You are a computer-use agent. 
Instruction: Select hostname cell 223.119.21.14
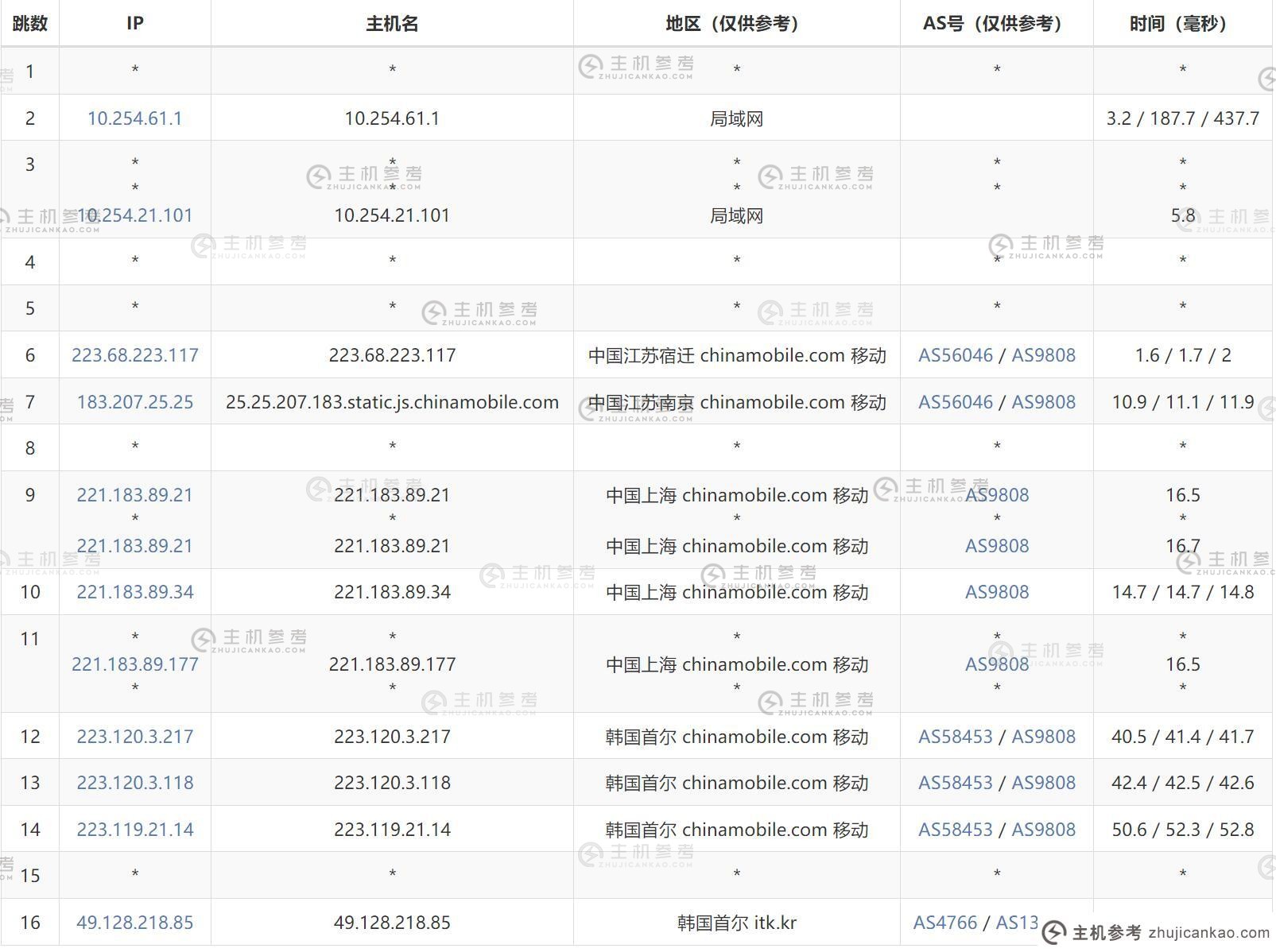click(392, 830)
